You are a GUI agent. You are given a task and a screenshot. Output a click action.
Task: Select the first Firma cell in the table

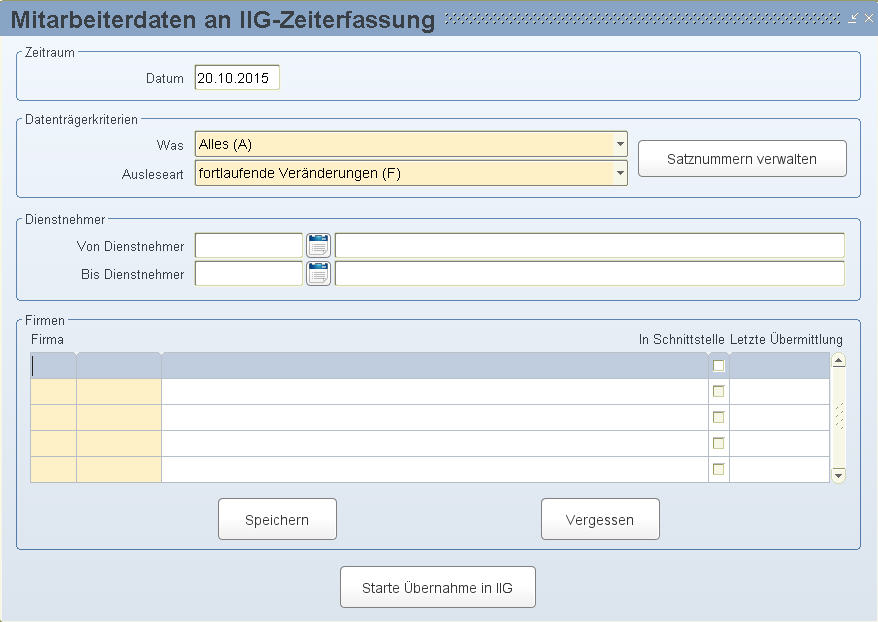pos(53,366)
